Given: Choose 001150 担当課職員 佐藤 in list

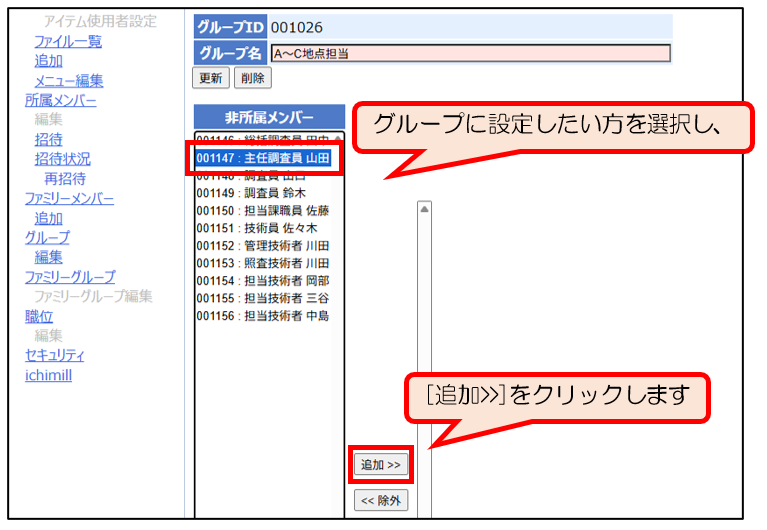Looking at the screenshot, I should pyautogui.click(x=263, y=211).
